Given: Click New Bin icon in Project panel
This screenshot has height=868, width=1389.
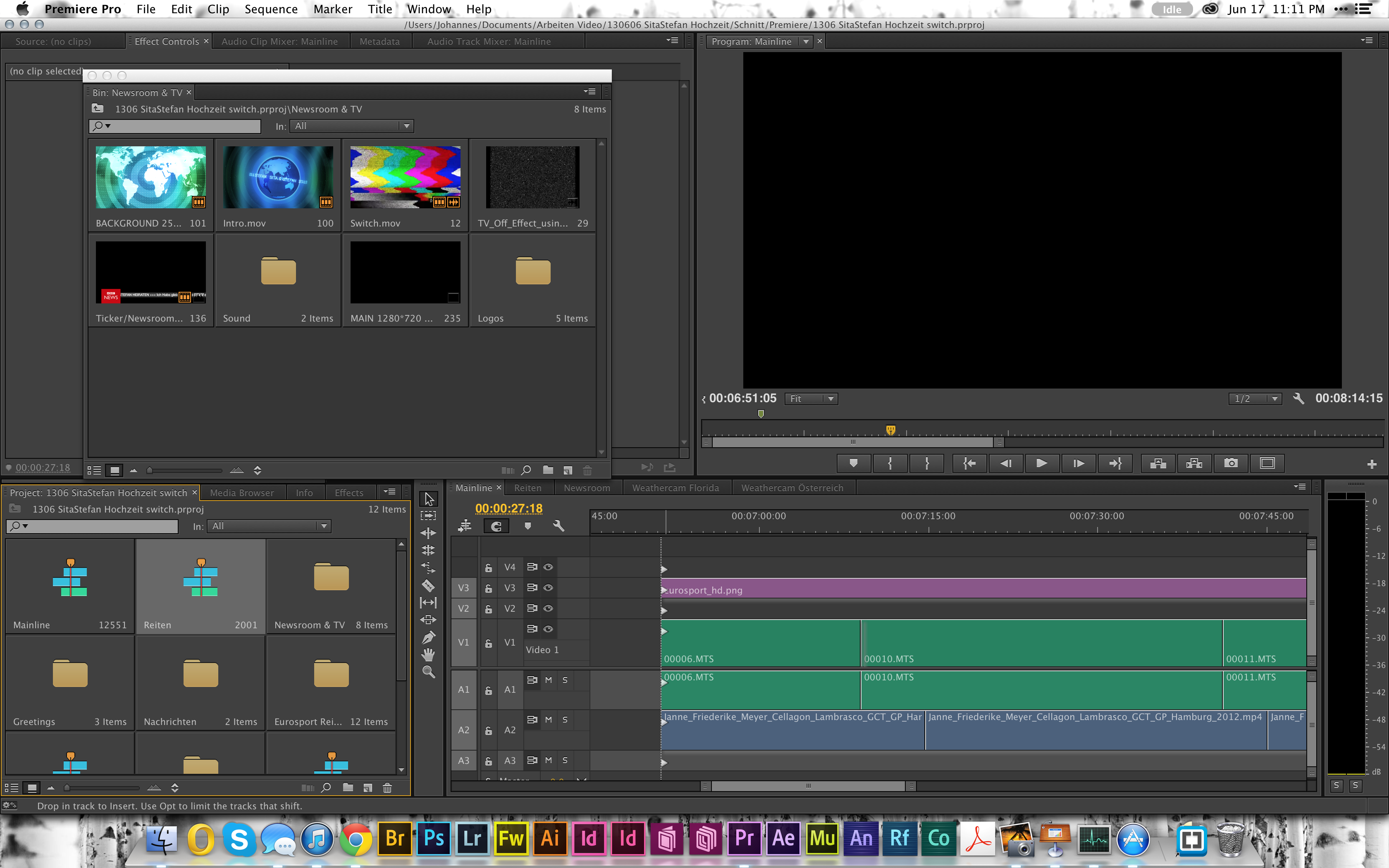Looking at the screenshot, I should pyautogui.click(x=348, y=788).
